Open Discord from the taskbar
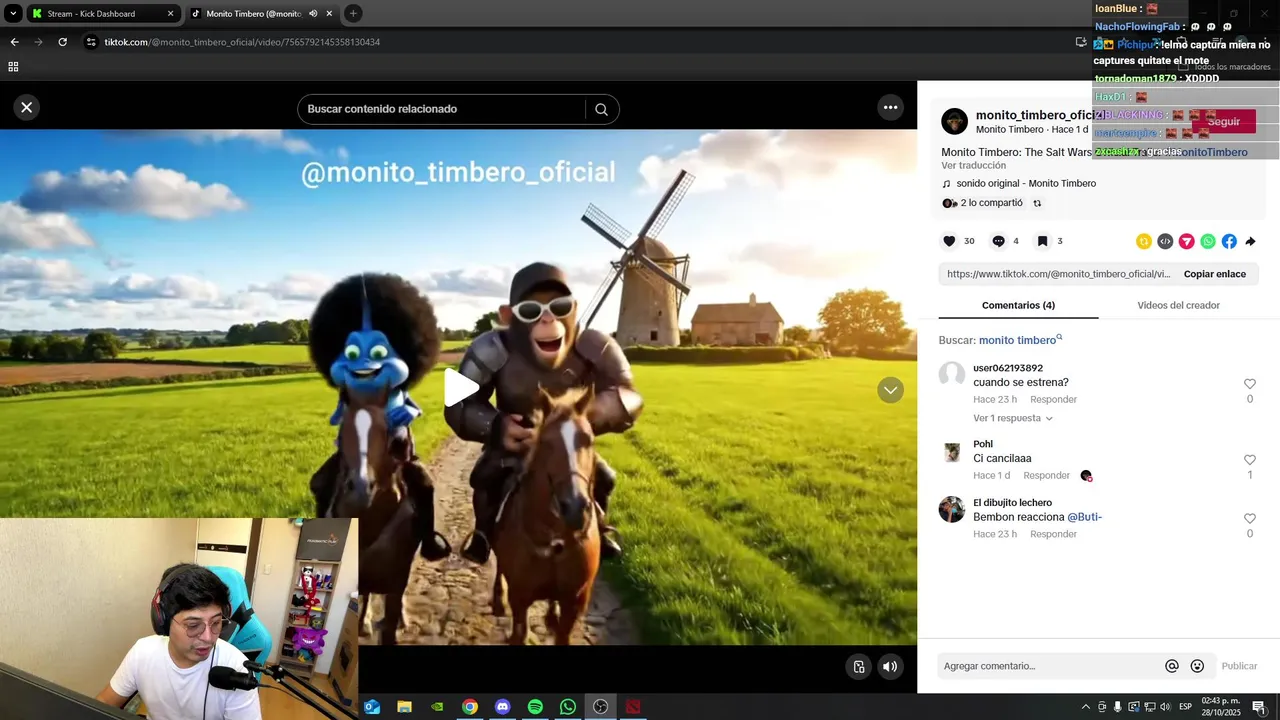Screen dimensions: 1280x720 coord(502,707)
